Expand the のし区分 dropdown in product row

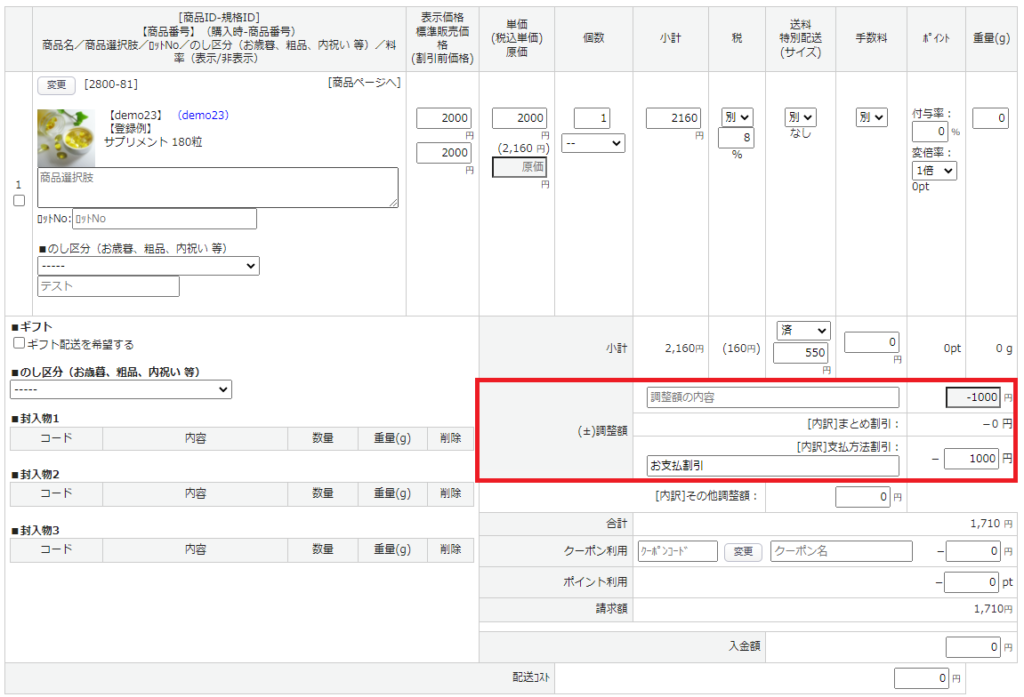coord(148,266)
